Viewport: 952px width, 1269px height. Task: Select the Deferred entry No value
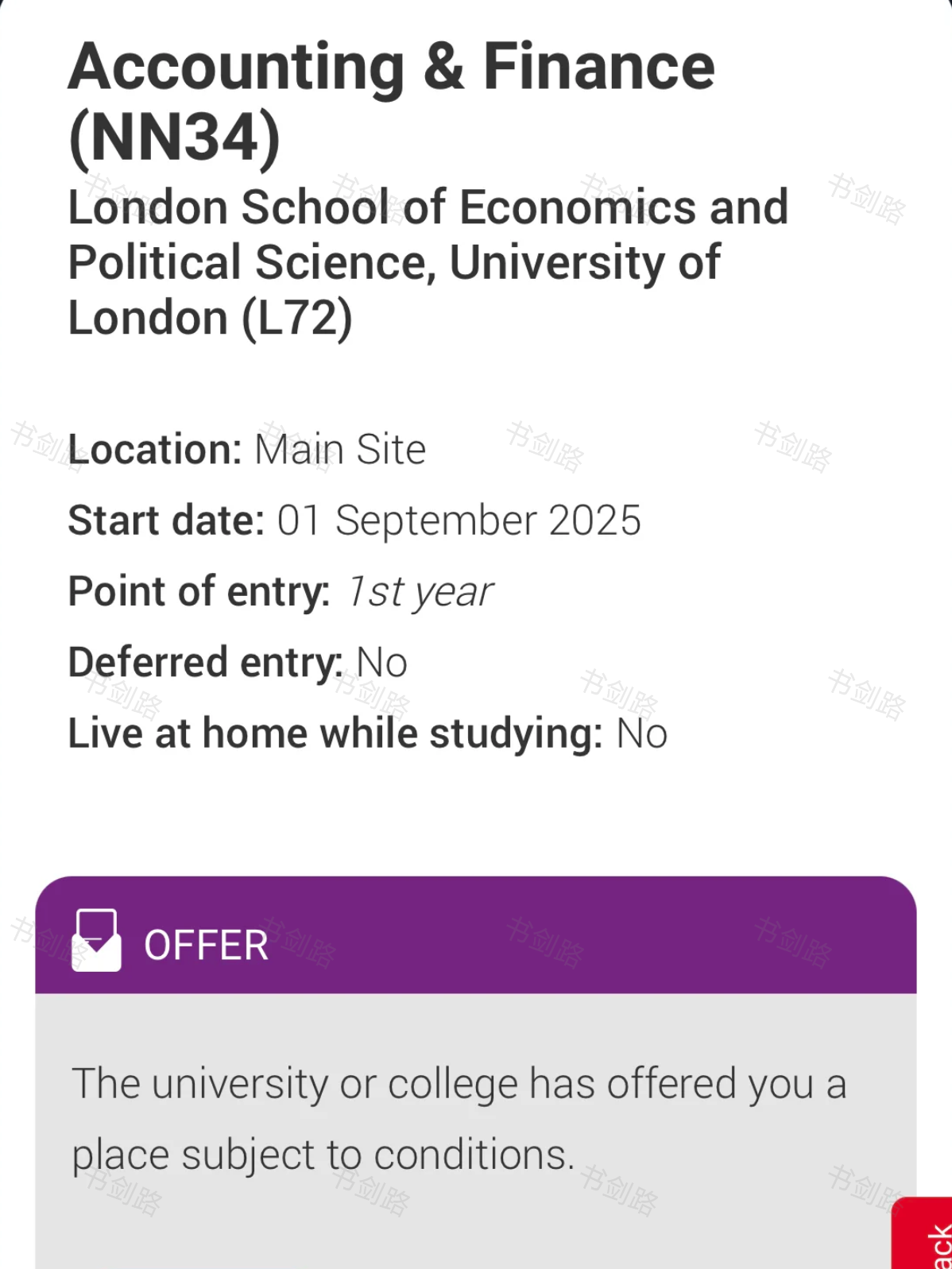tap(381, 663)
